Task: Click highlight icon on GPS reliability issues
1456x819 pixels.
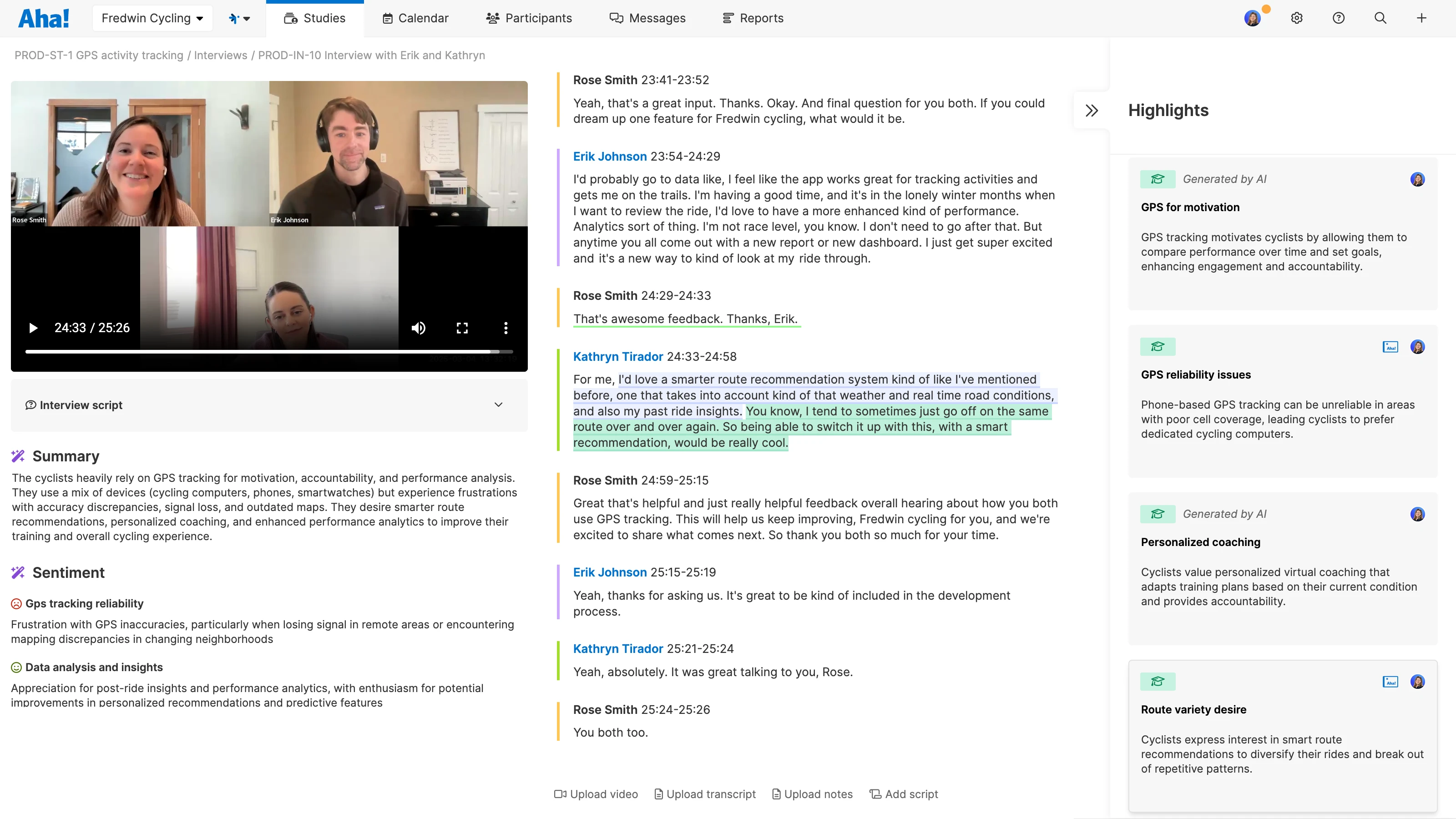Action: 1157,346
